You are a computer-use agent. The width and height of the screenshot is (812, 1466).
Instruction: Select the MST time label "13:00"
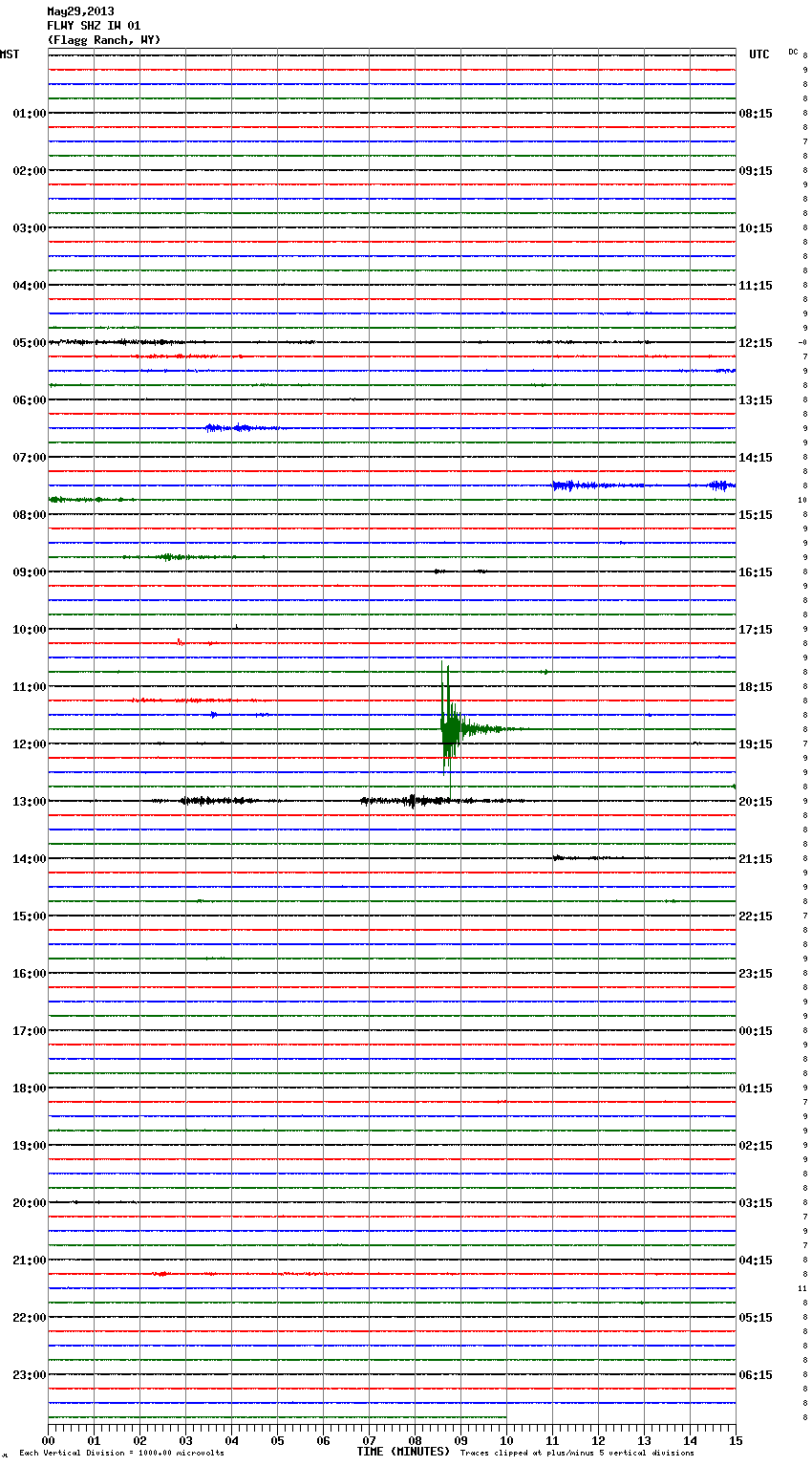[x=30, y=802]
